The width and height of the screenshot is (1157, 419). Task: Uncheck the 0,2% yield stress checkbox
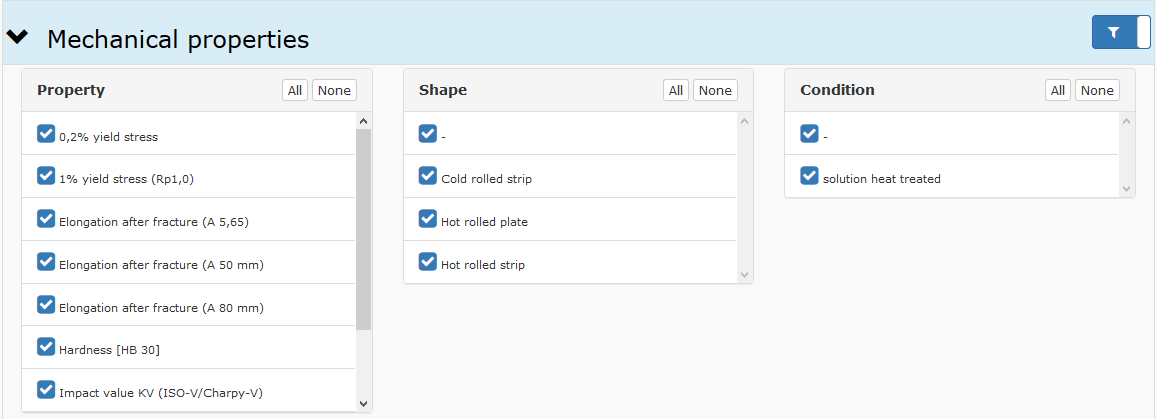point(46,134)
